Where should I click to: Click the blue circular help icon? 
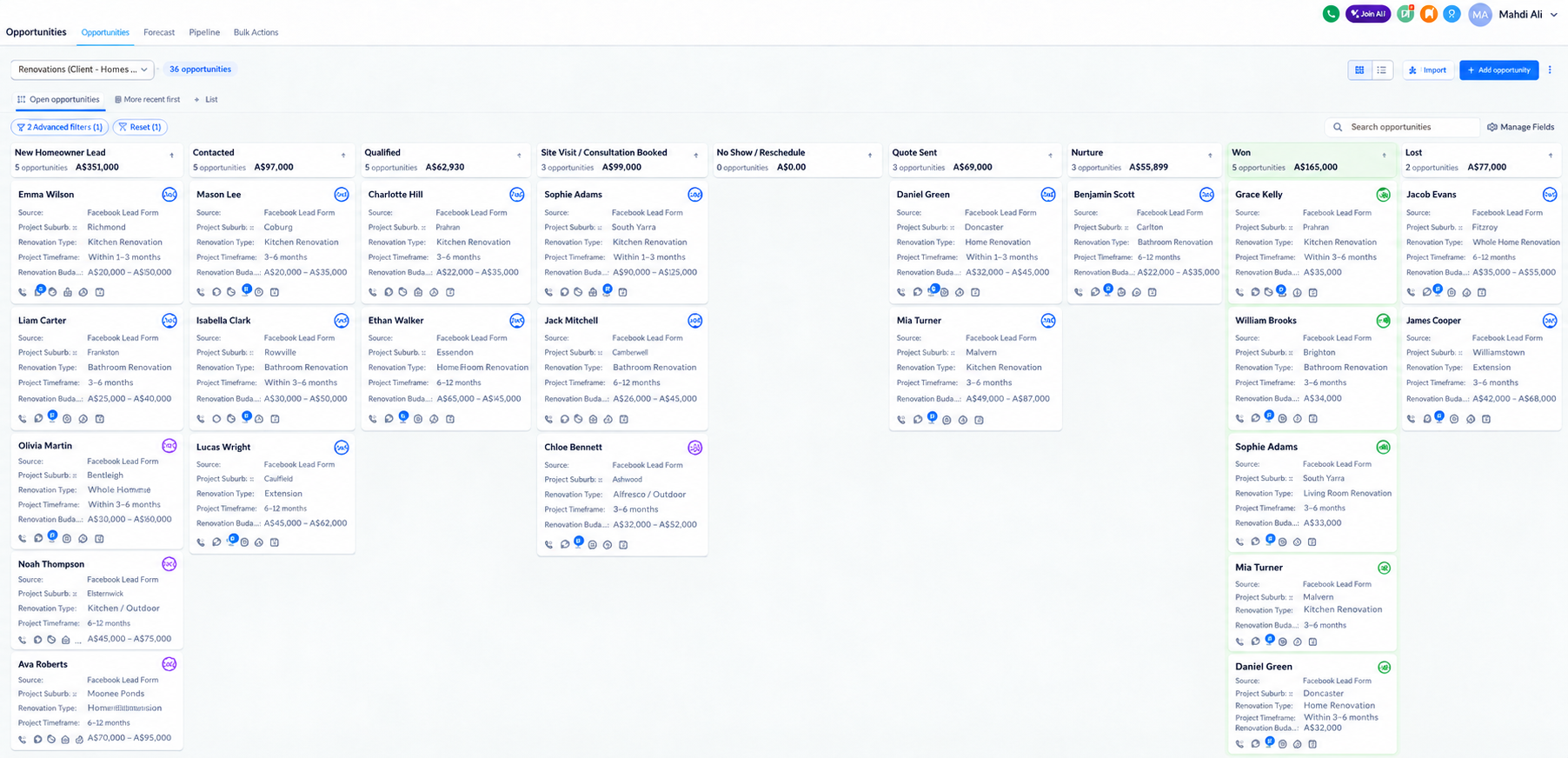click(1452, 14)
